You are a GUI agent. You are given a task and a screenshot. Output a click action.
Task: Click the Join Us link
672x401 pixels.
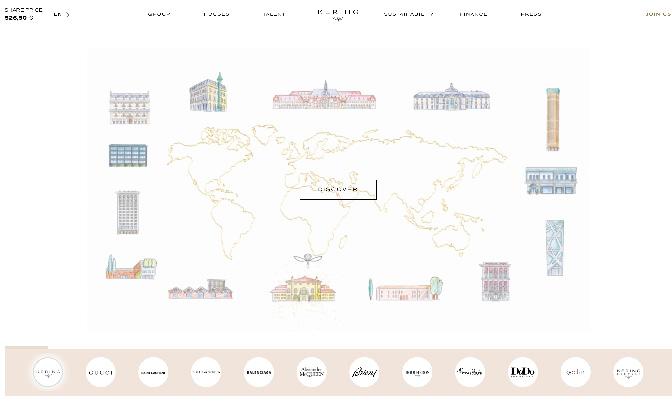point(658,14)
